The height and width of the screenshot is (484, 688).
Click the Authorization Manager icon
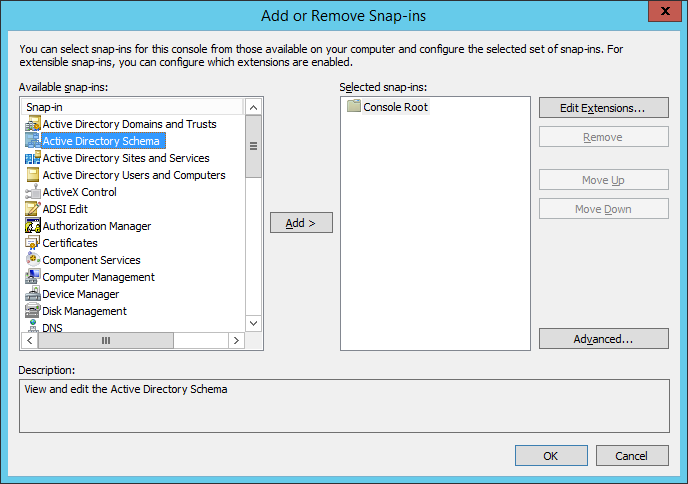pyautogui.click(x=33, y=226)
